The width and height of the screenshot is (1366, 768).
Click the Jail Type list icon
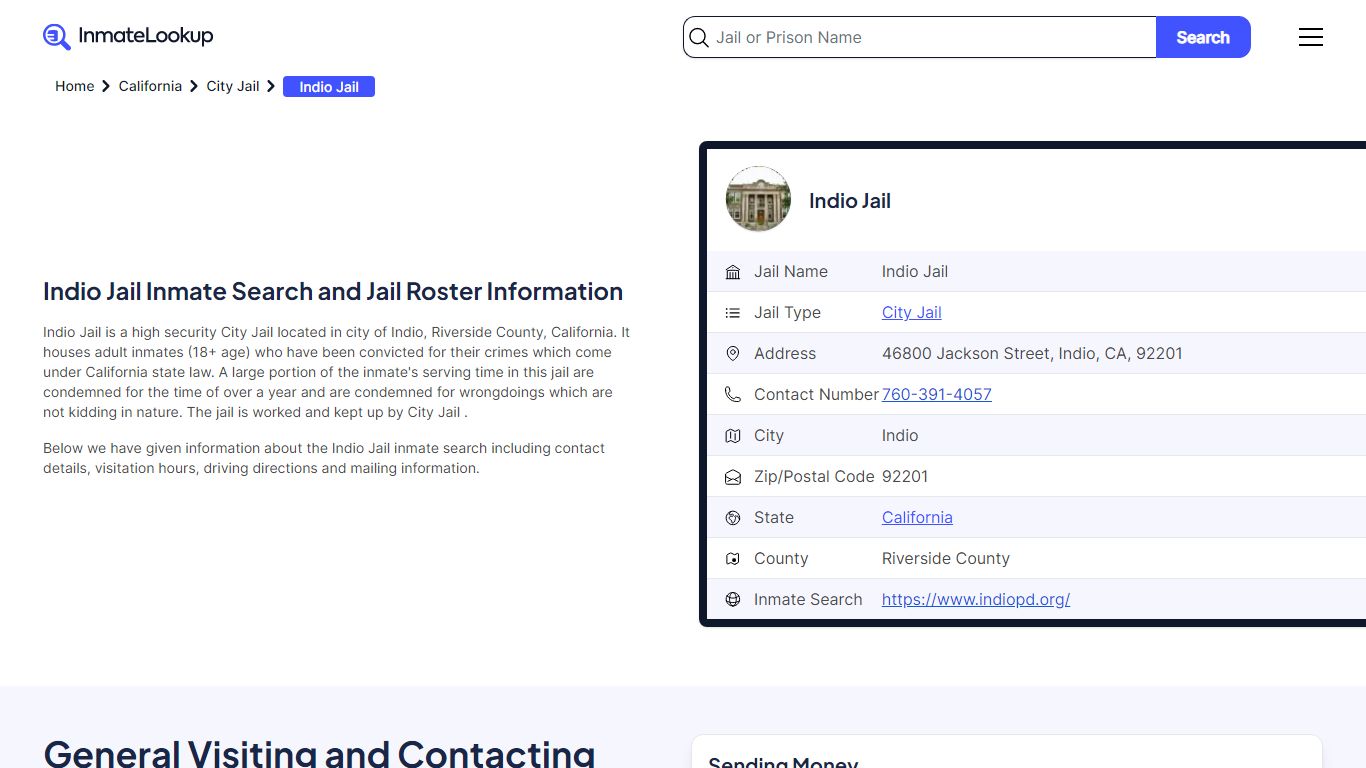(x=733, y=313)
